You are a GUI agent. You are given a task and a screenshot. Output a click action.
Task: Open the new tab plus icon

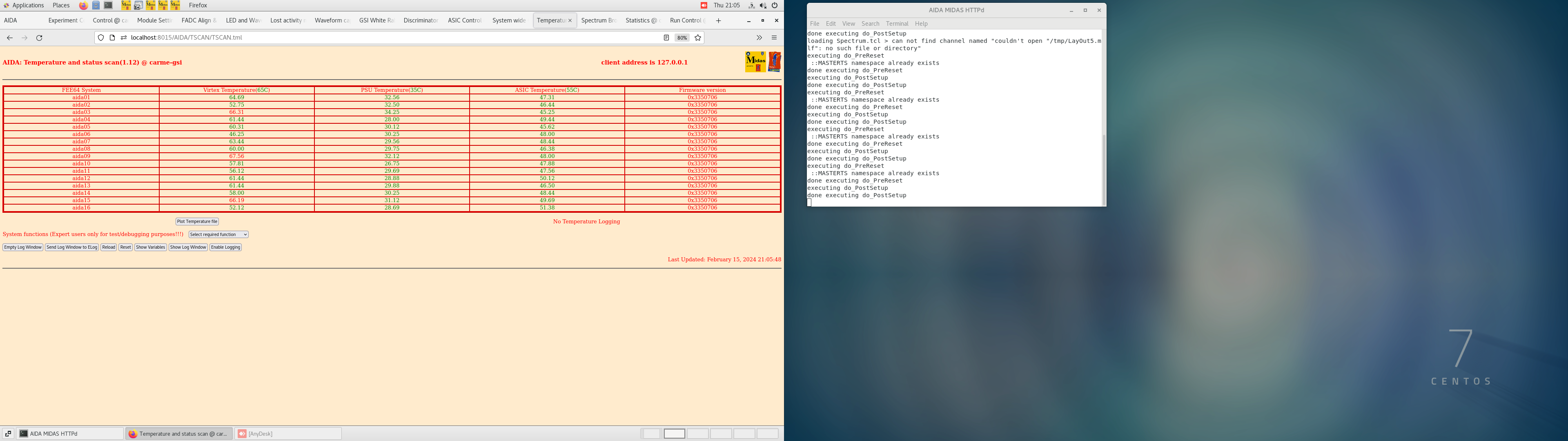coord(718,21)
